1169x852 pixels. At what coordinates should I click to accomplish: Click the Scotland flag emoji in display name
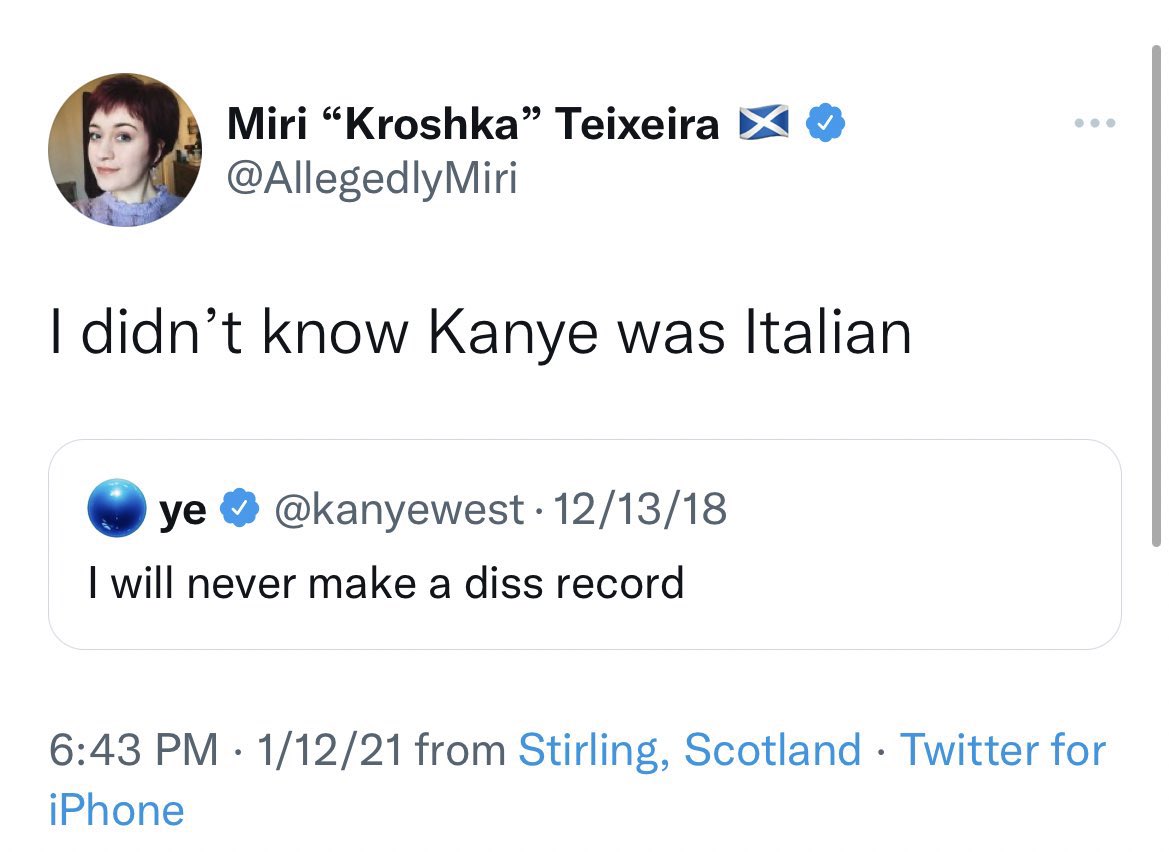tap(763, 123)
